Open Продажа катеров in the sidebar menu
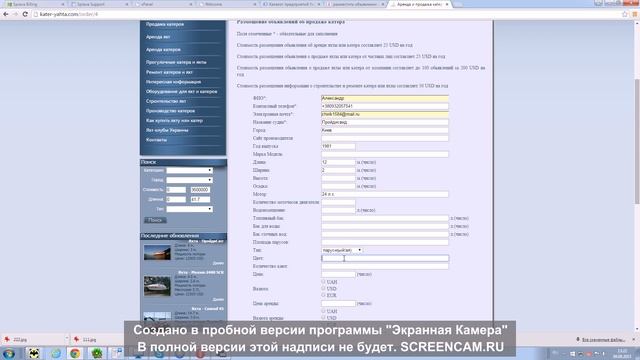This screenshot has width=640, height=360. point(165,24)
